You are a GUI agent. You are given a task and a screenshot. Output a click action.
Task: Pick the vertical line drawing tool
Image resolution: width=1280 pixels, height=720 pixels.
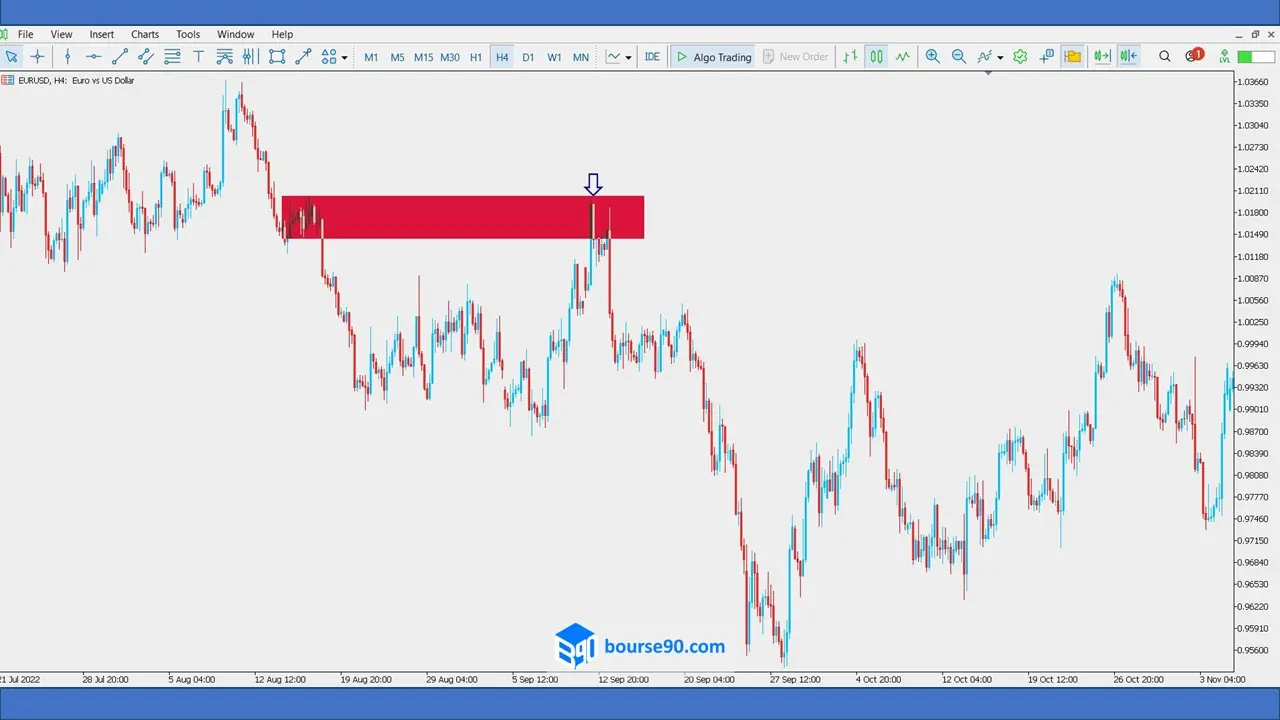point(68,57)
